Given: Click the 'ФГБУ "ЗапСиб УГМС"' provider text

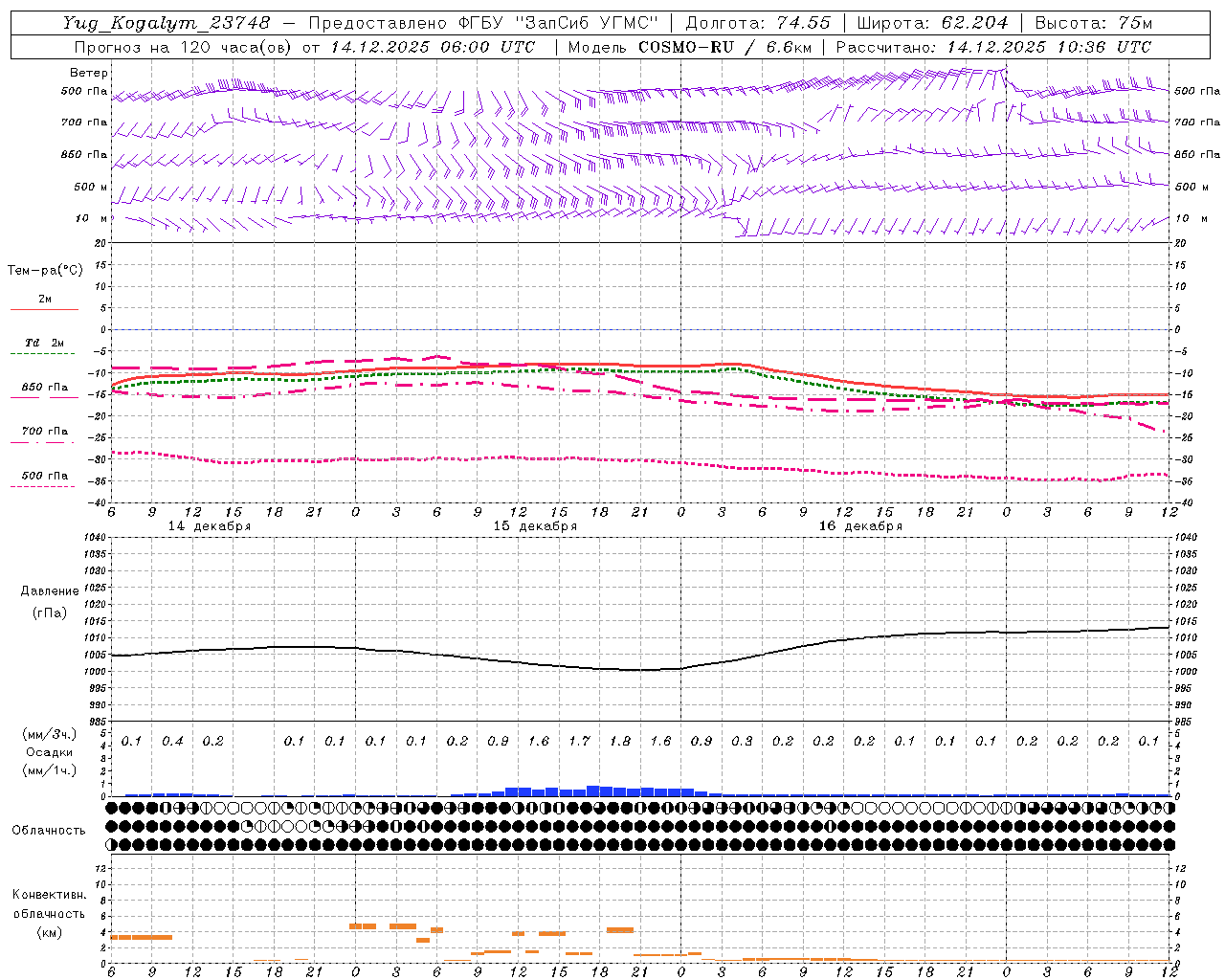Looking at the screenshot, I should point(558,23).
